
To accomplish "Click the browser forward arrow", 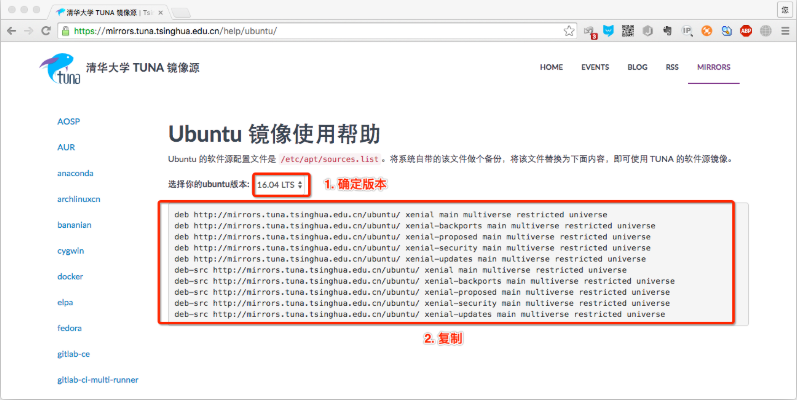I will (28, 31).
